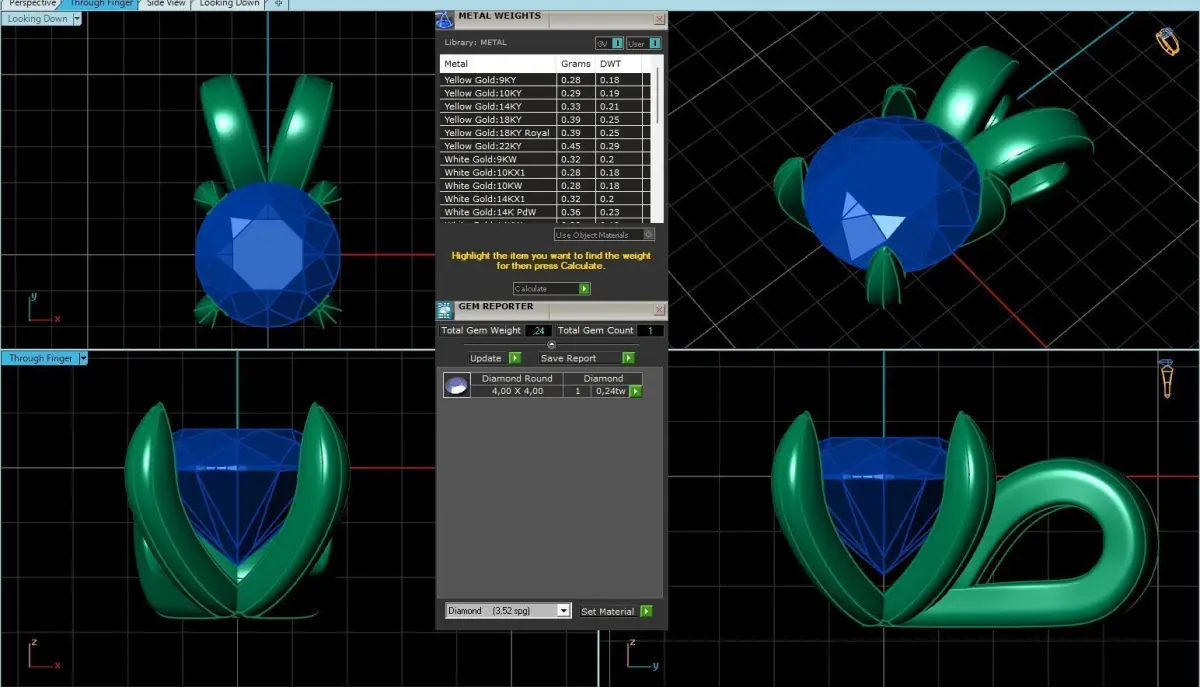Select the White Gold:14K PdW row
The height and width of the screenshot is (687, 1200).
click(x=545, y=212)
